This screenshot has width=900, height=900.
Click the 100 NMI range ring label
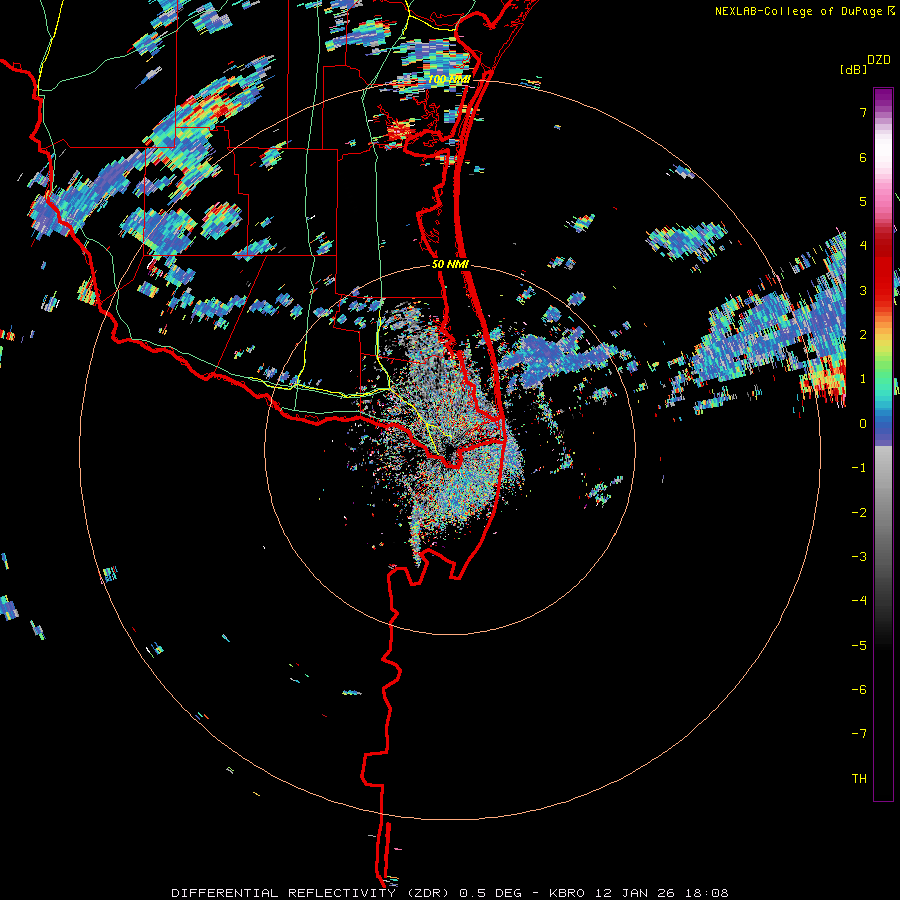tap(449, 80)
